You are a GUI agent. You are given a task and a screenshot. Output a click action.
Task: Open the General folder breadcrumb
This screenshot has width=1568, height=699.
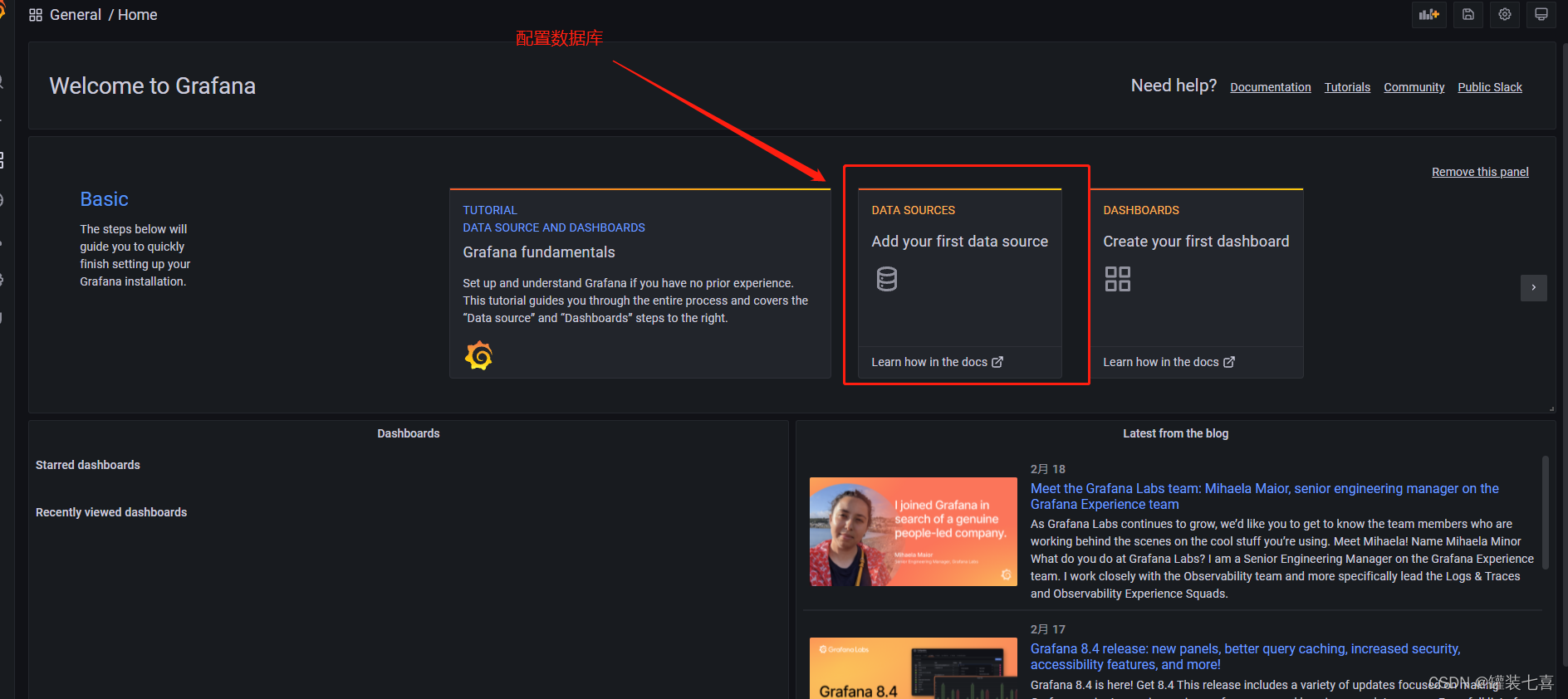[x=76, y=15]
